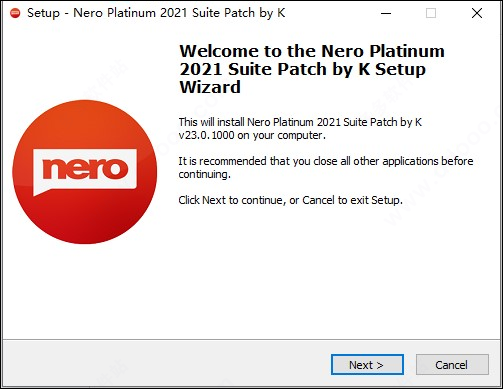The width and height of the screenshot is (503, 389).
Task: Click the 'It is recommended that you close' text
Action: [x=326, y=167]
